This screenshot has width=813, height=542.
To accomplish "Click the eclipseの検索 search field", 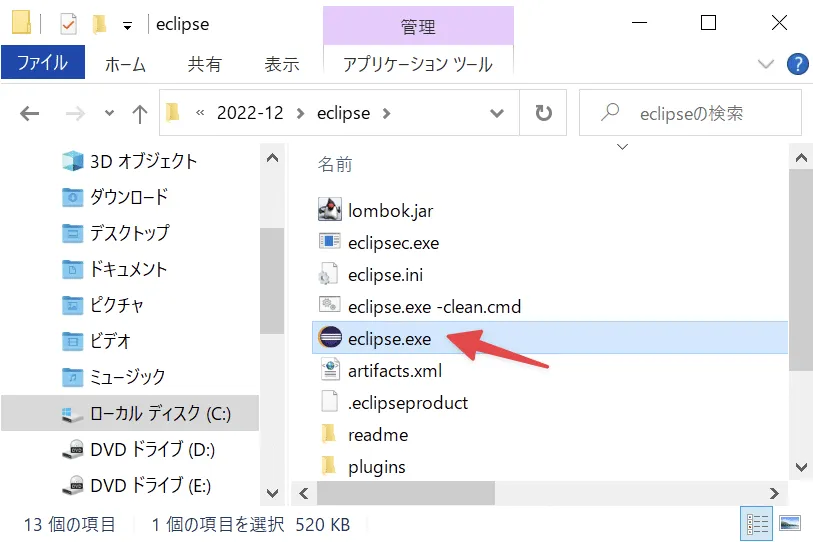I will pos(691,113).
